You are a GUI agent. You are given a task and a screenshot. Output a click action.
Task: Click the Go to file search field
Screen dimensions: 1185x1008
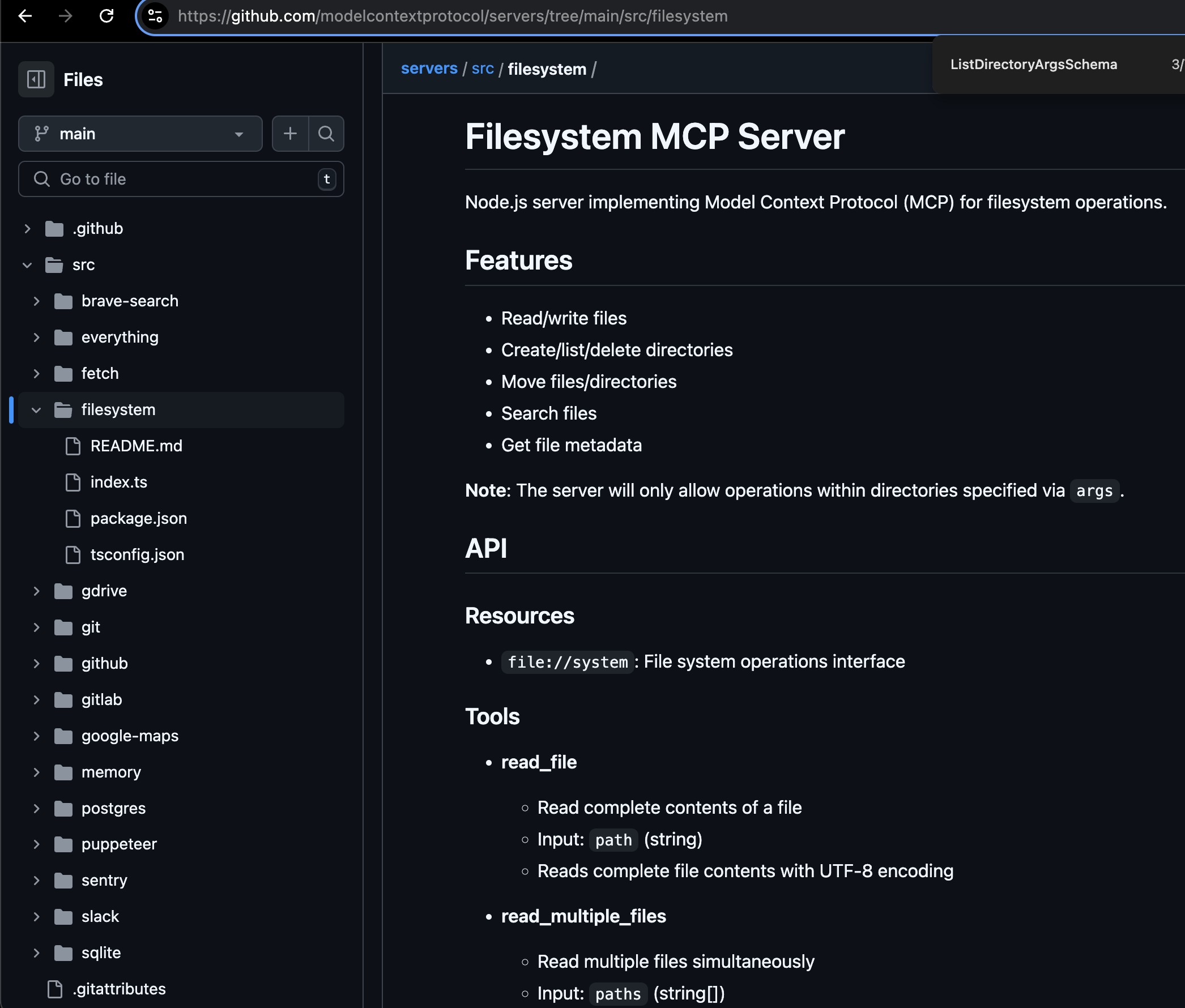177,179
